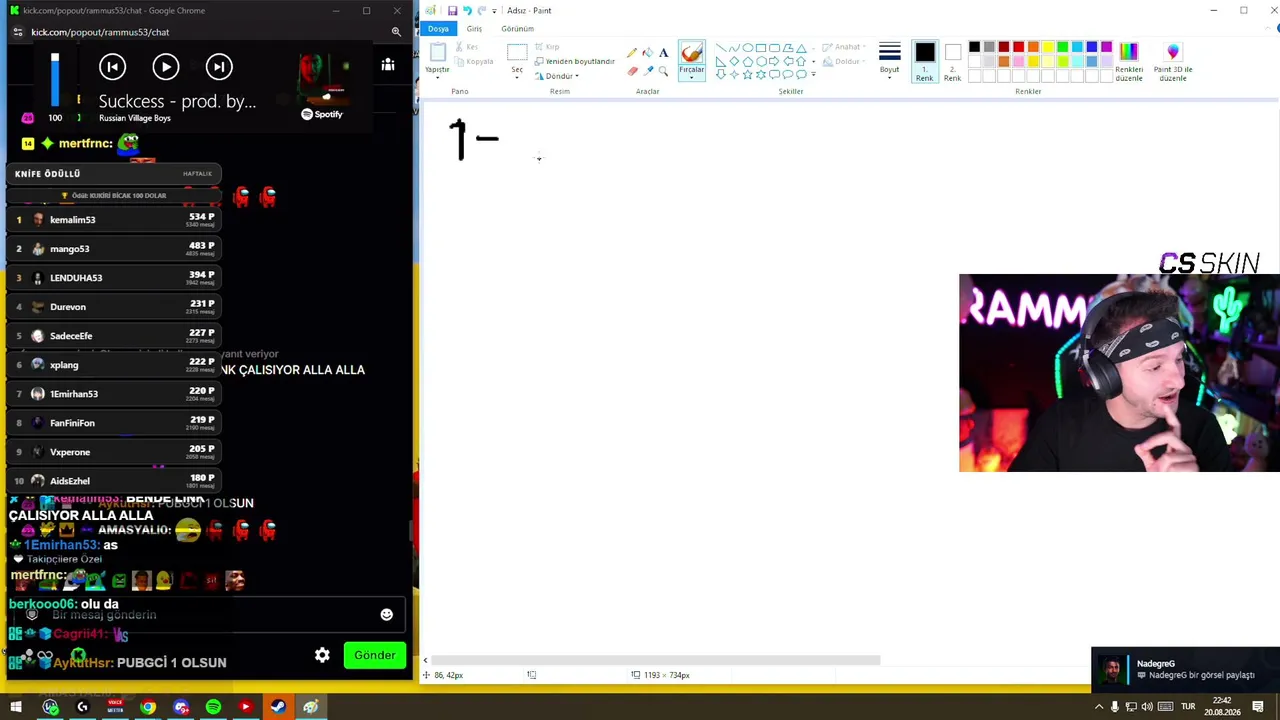
Task: Choose the Fill bucket tool
Action: (648, 53)
